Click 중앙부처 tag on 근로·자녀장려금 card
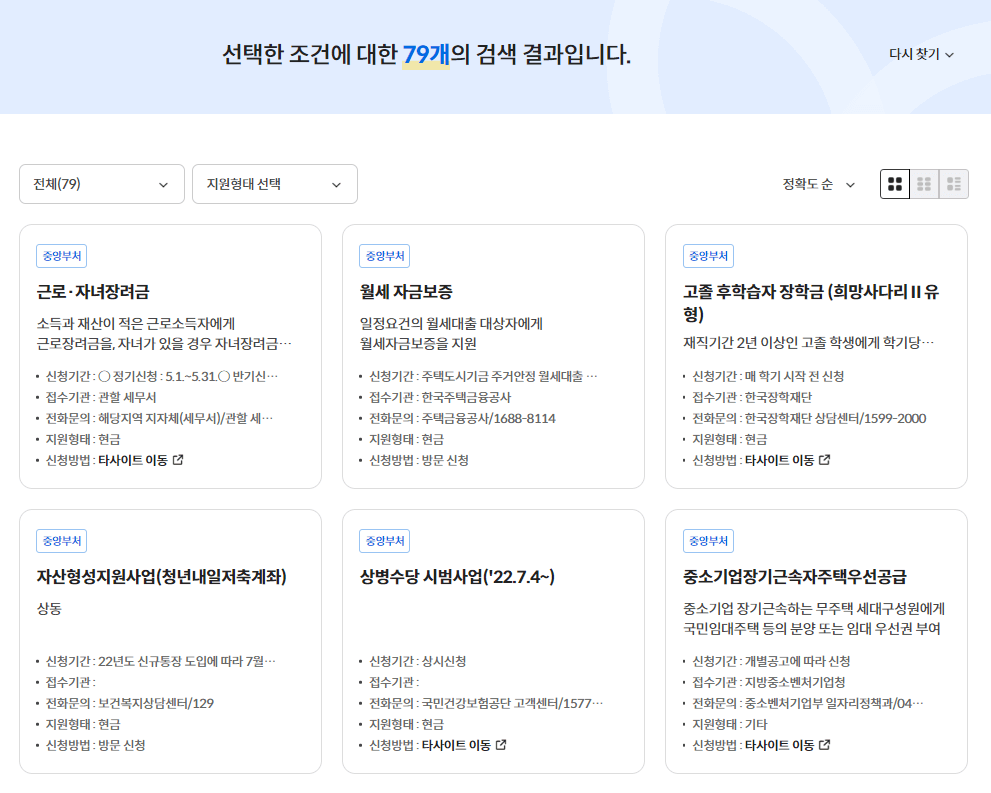The width and height of the screenshot is (991, 793). [x=62, y=256]
